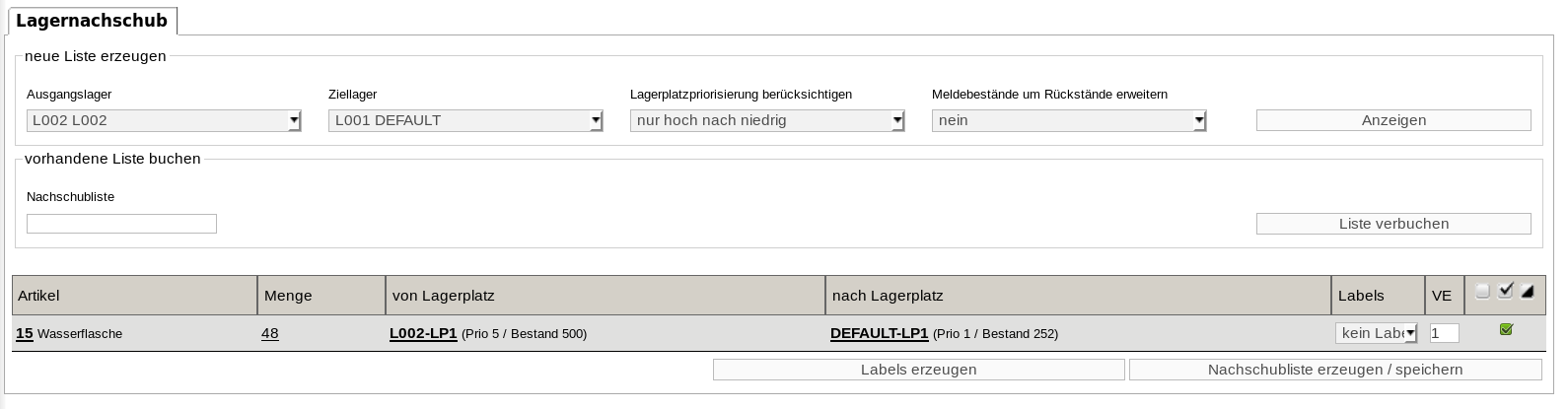Open the Ziellager dropdown showing L001 DEFAULT
Image resolution: width=1568 pixels, height=409 pixels.
pyautogui.click(x=465, y=120)
